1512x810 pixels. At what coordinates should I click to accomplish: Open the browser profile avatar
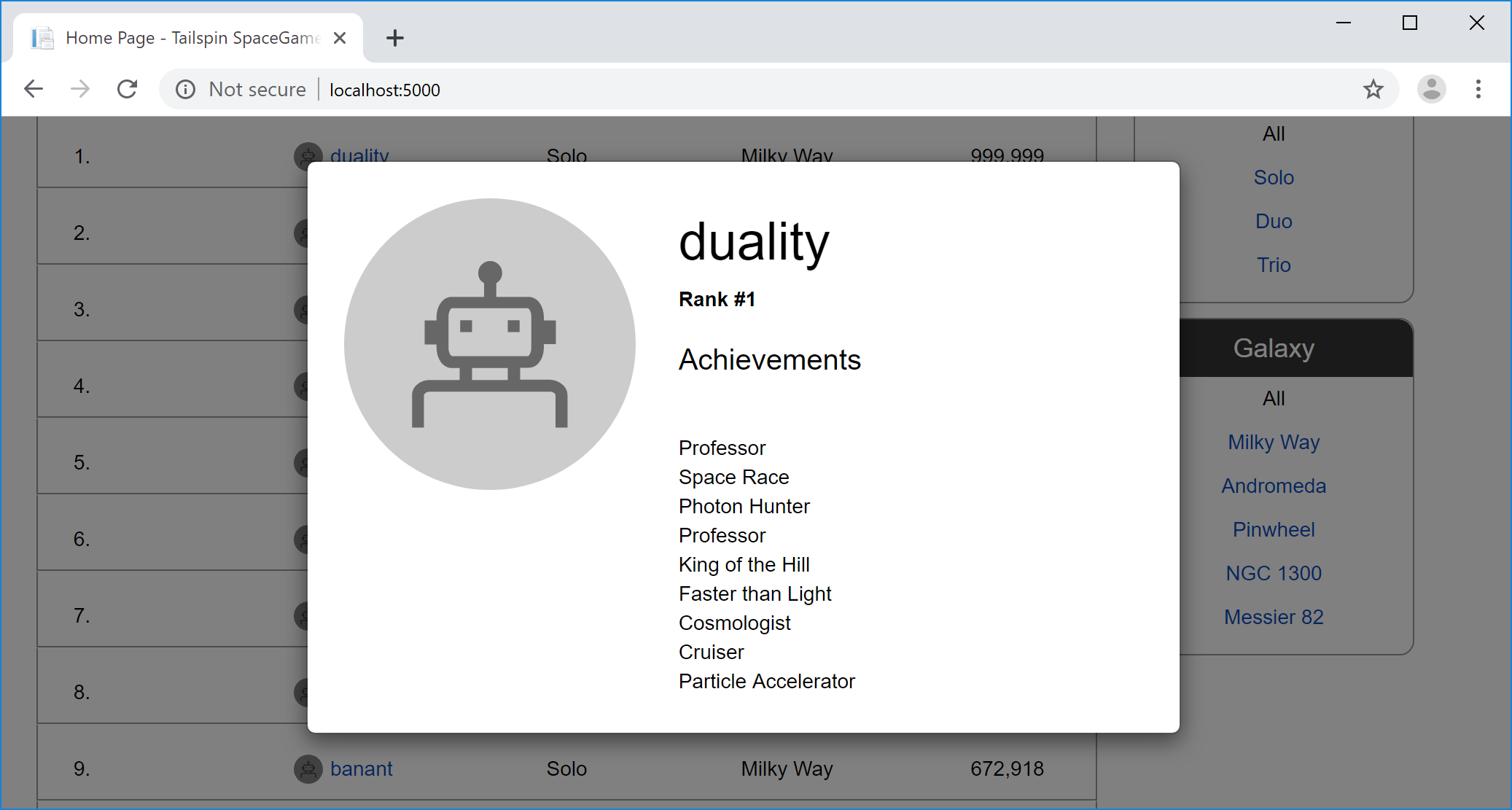point(1431,89)
